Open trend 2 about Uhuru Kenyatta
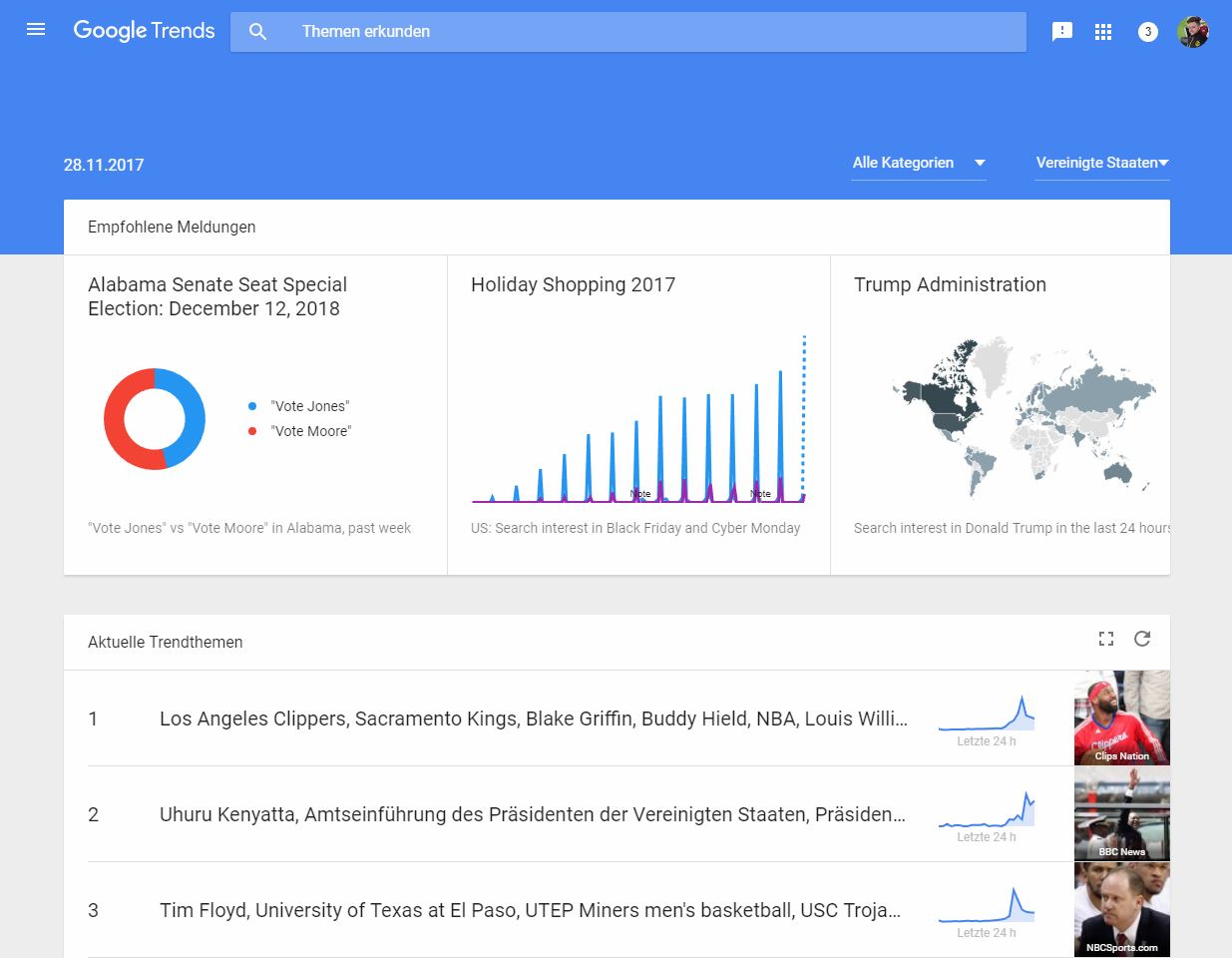1232x958 pixels. (x=534, y=814)
